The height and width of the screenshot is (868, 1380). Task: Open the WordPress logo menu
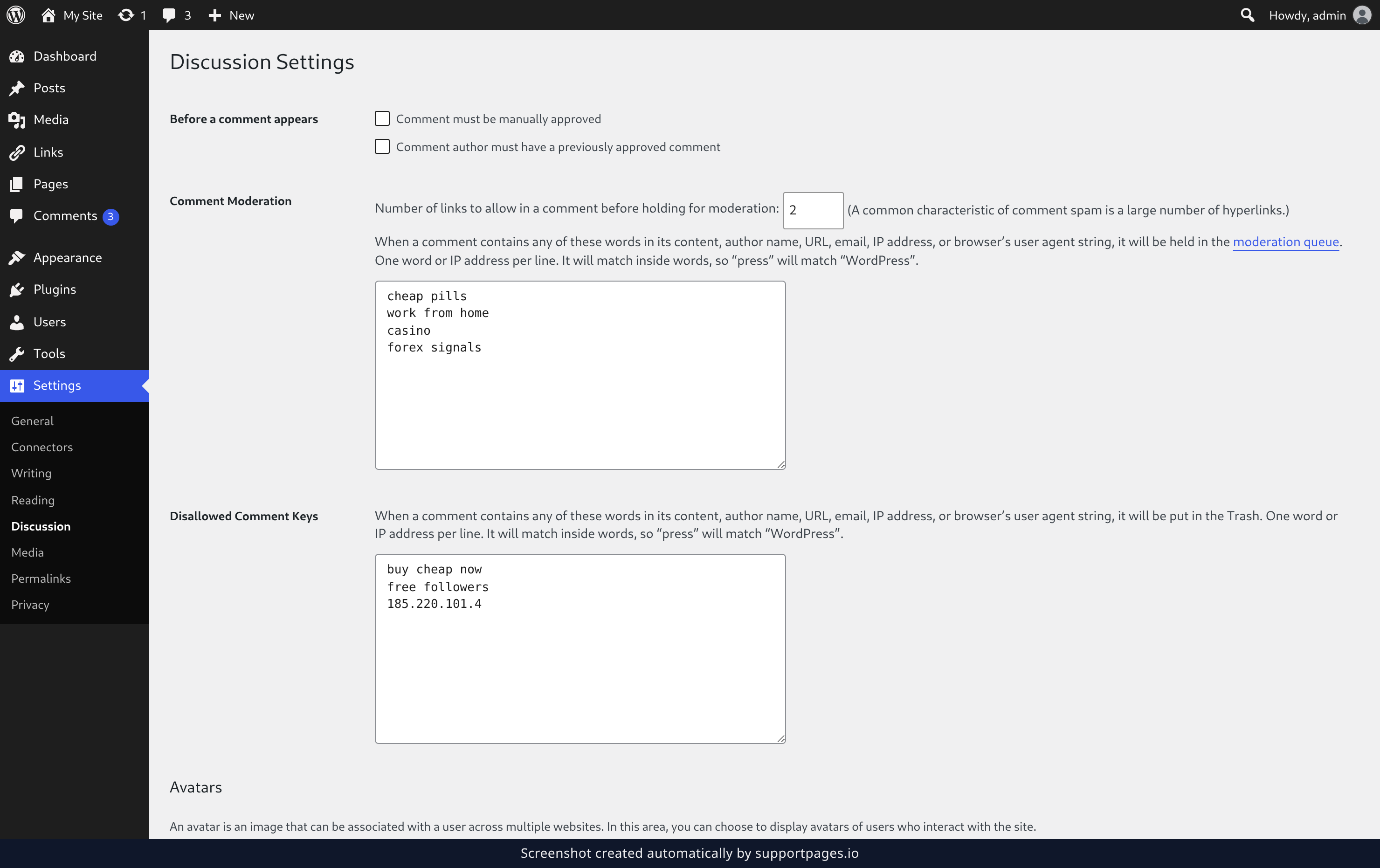pyautogui.click(x=16, y=15)
